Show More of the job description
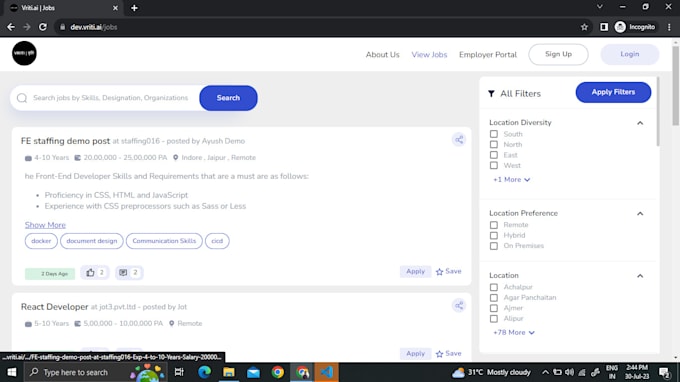The image size is (680, 382). (x=45, y=225)
